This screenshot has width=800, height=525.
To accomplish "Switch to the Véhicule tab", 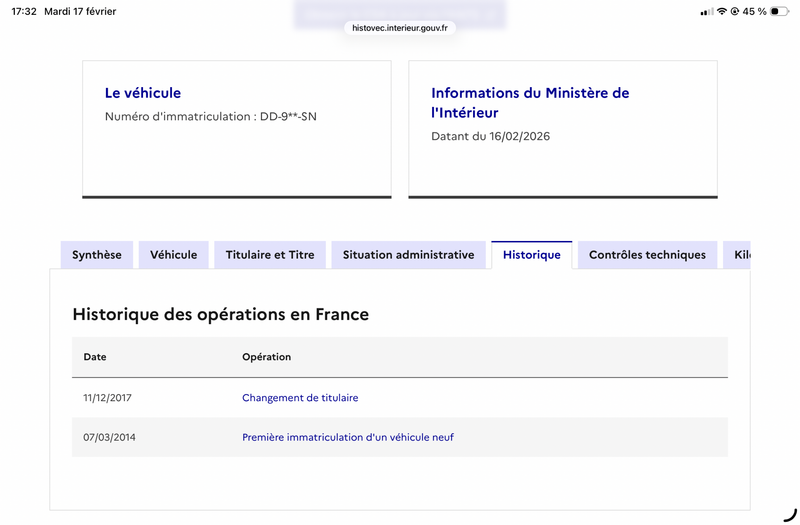I will [x=173, y=255].
